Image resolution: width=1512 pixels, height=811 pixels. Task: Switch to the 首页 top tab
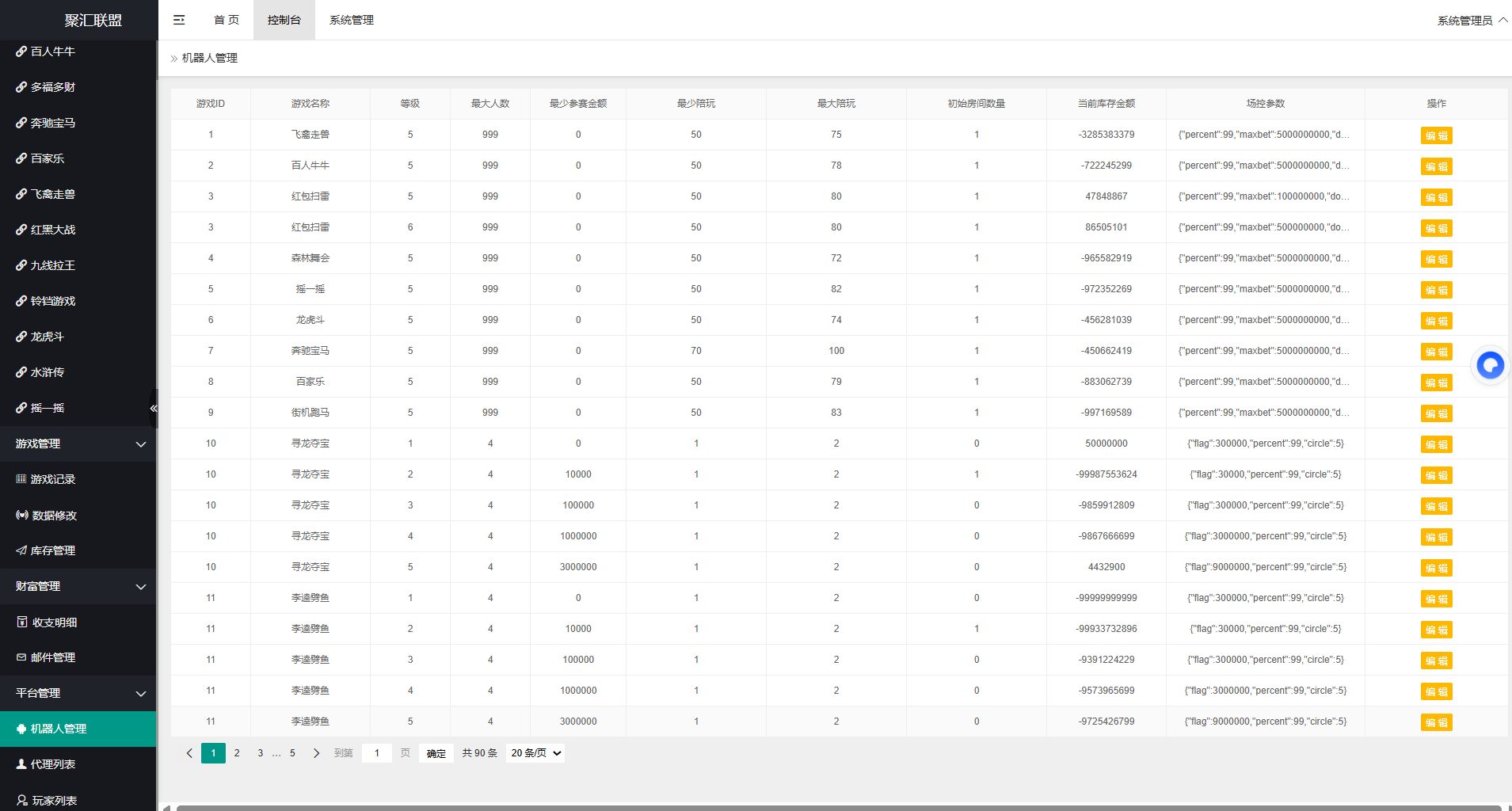click(x=227, y=20)
